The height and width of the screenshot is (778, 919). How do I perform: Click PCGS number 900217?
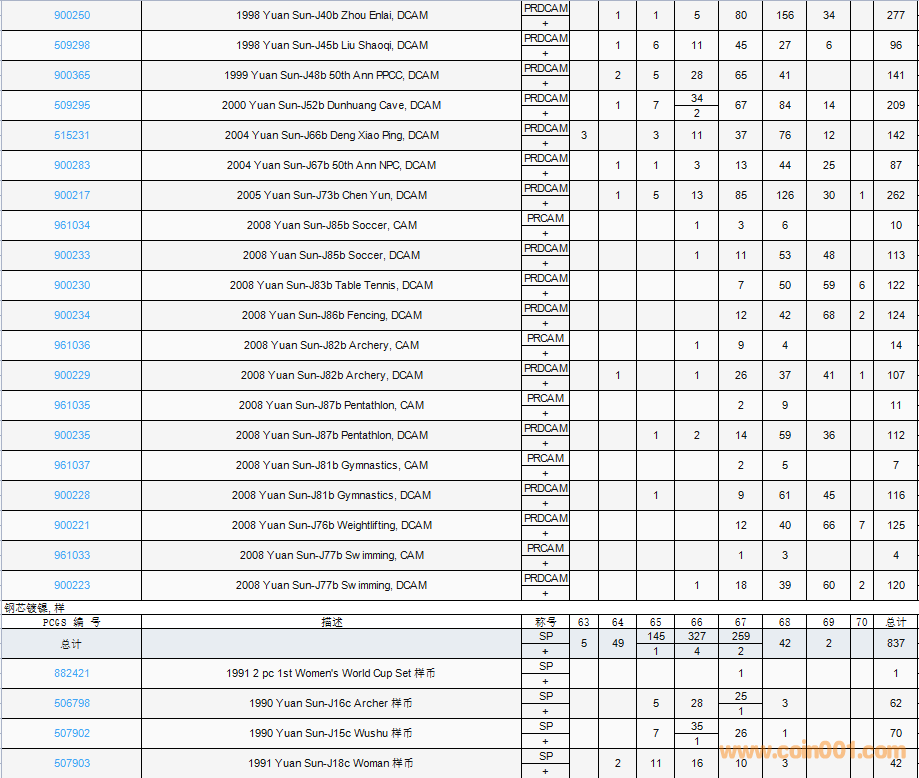click(x=71, y=195)
